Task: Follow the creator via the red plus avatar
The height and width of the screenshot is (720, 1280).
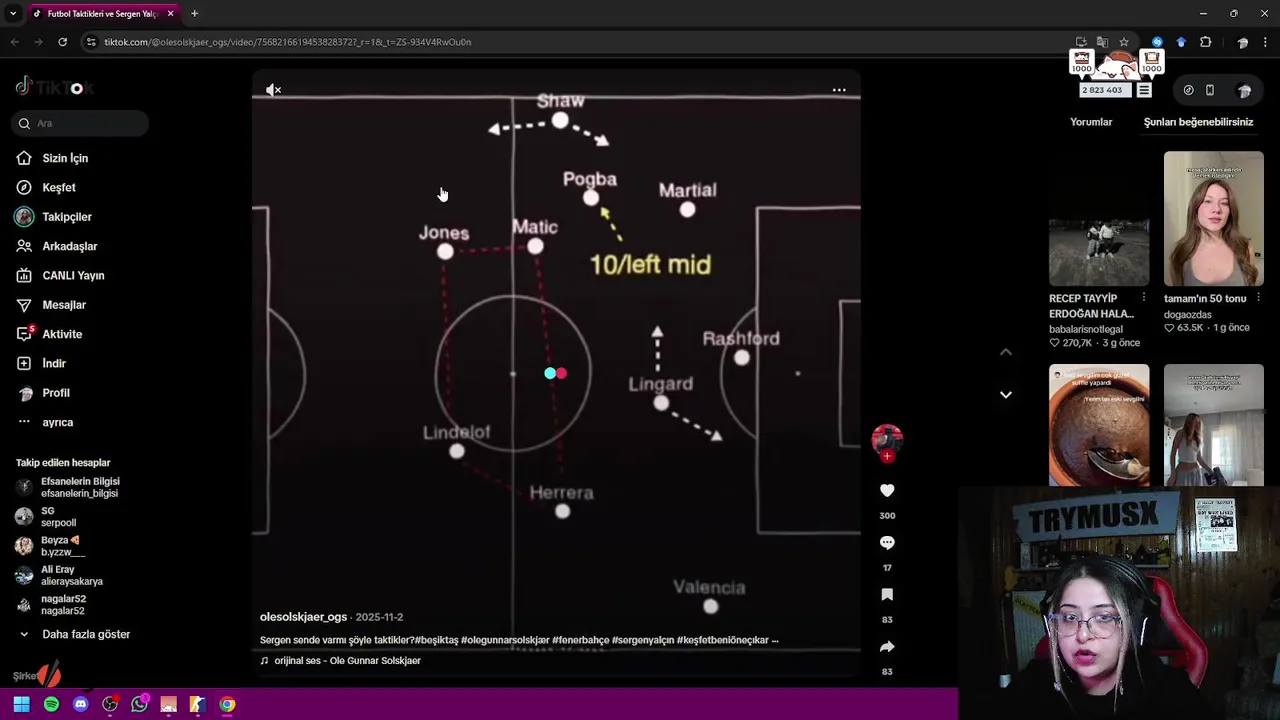Action: coord(887,456)
